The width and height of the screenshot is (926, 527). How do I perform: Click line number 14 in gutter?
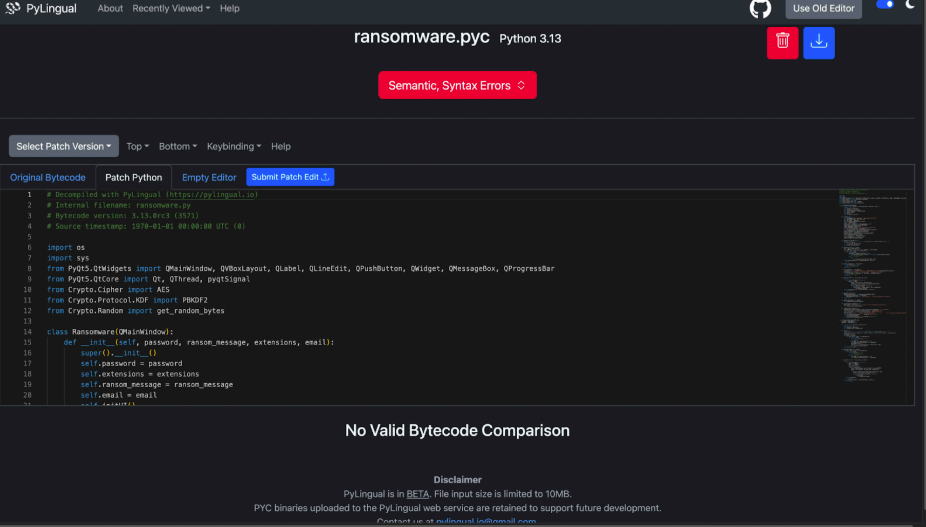pos(27,332)
